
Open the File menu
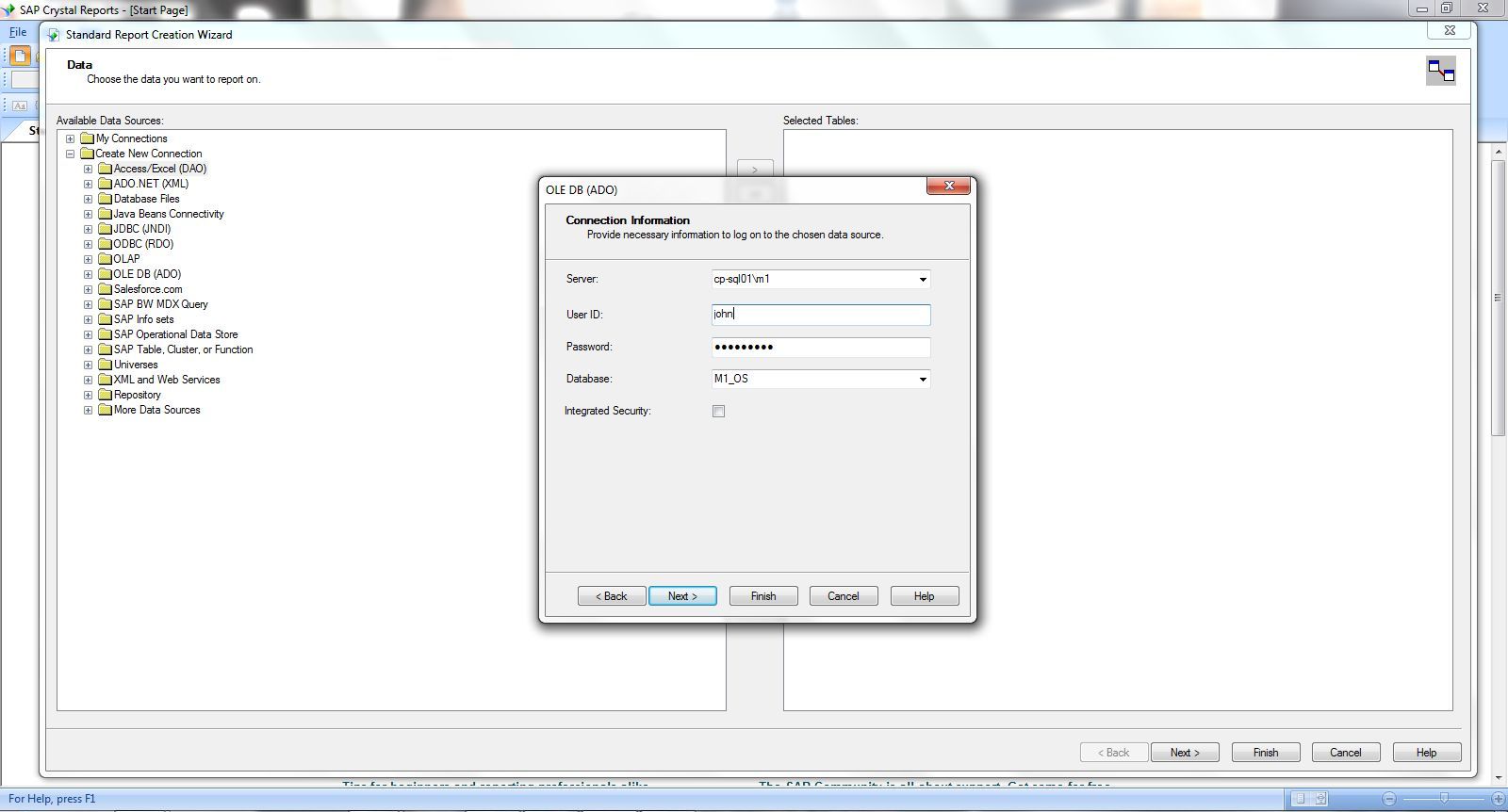18,32
